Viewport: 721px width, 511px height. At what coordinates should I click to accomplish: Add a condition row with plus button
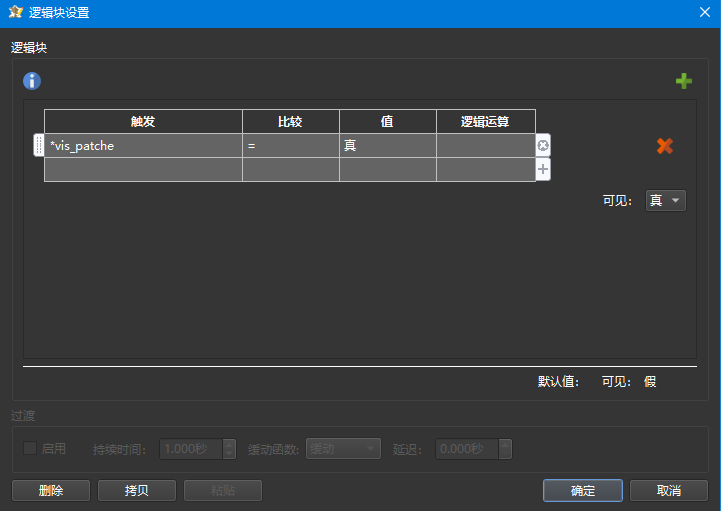(543, 169)
